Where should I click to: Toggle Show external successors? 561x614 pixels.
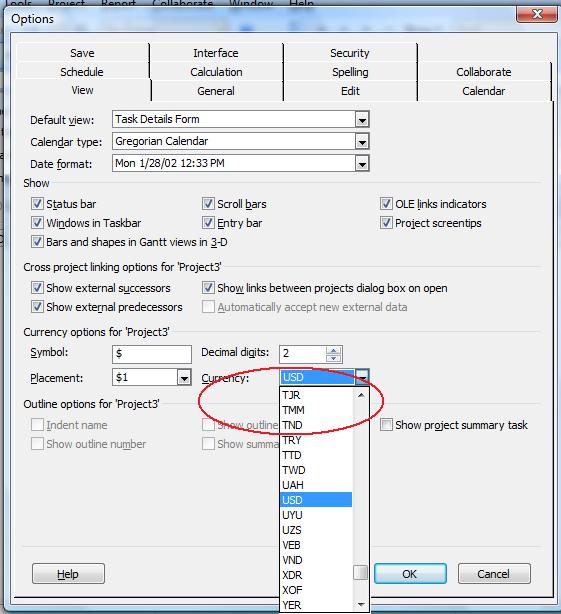(x=37, y=288)
